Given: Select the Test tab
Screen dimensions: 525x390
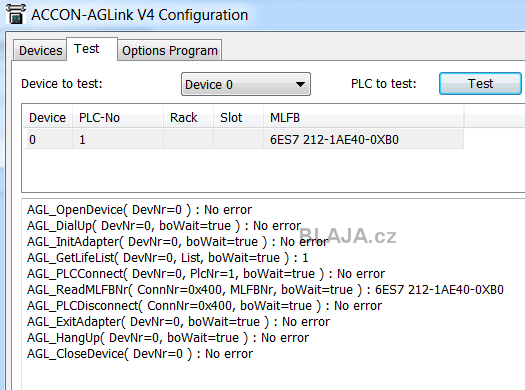Looking at the screenshot, I should pyautogui.click(x=87, y=49).
